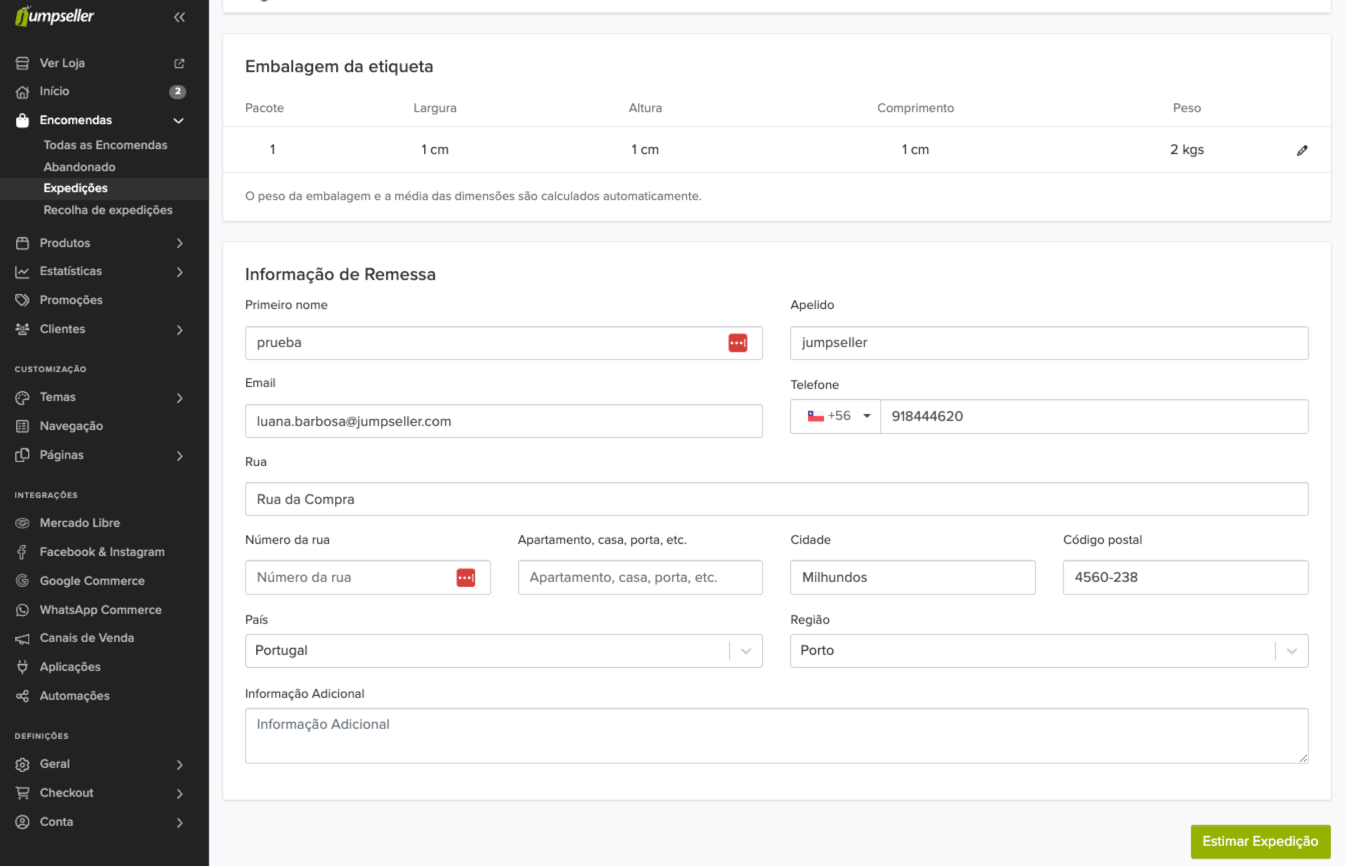Image resolution: width=1345 pixels, height=866 pixels.
Task: Click the Facebook & Instagram icon
Action: coord(22,552)
